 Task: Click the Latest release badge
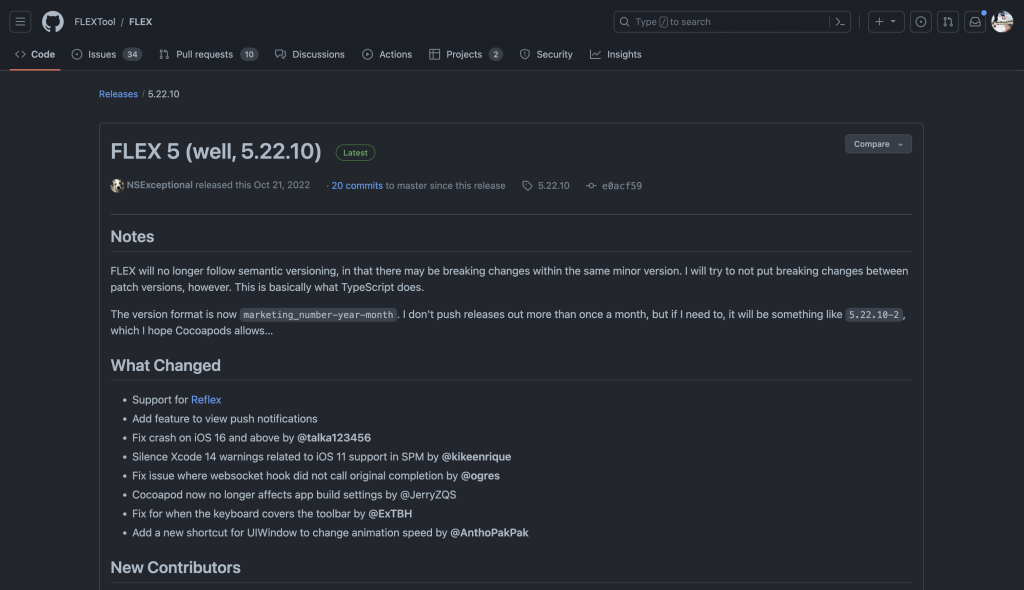(x=355, y=152)
